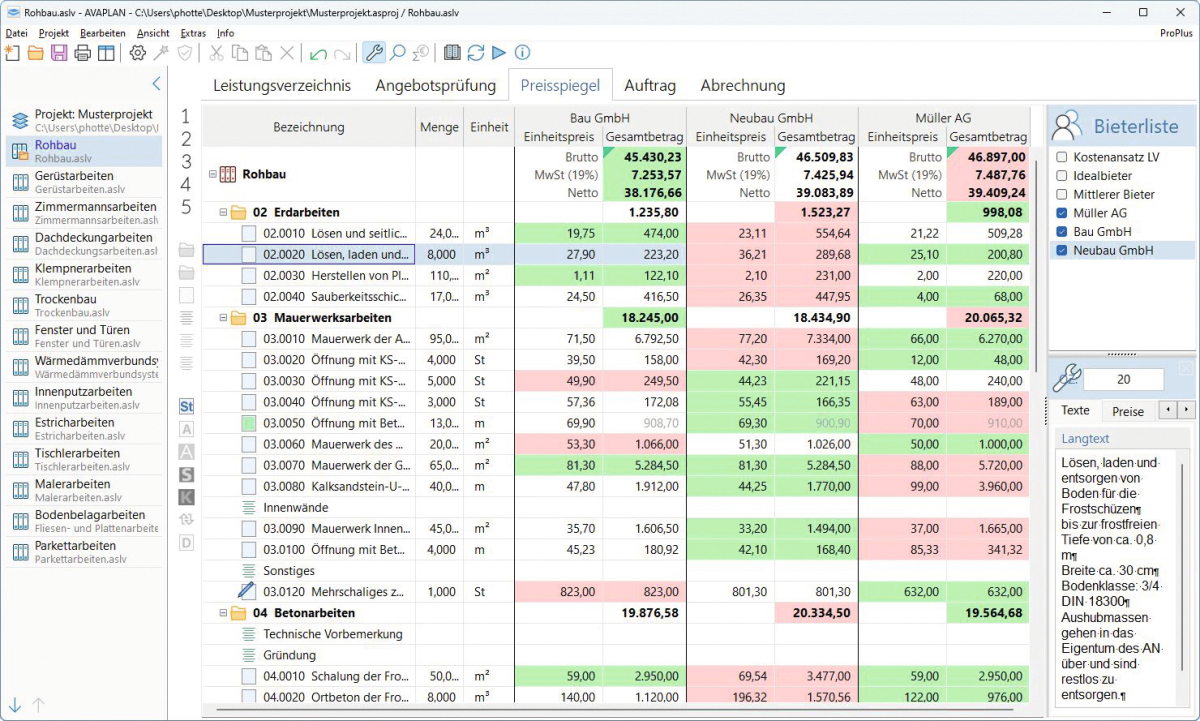Collapse the 02 Erdarbeiten group
This screenshot has width=1200, height=721.
[x=223, y=213]
